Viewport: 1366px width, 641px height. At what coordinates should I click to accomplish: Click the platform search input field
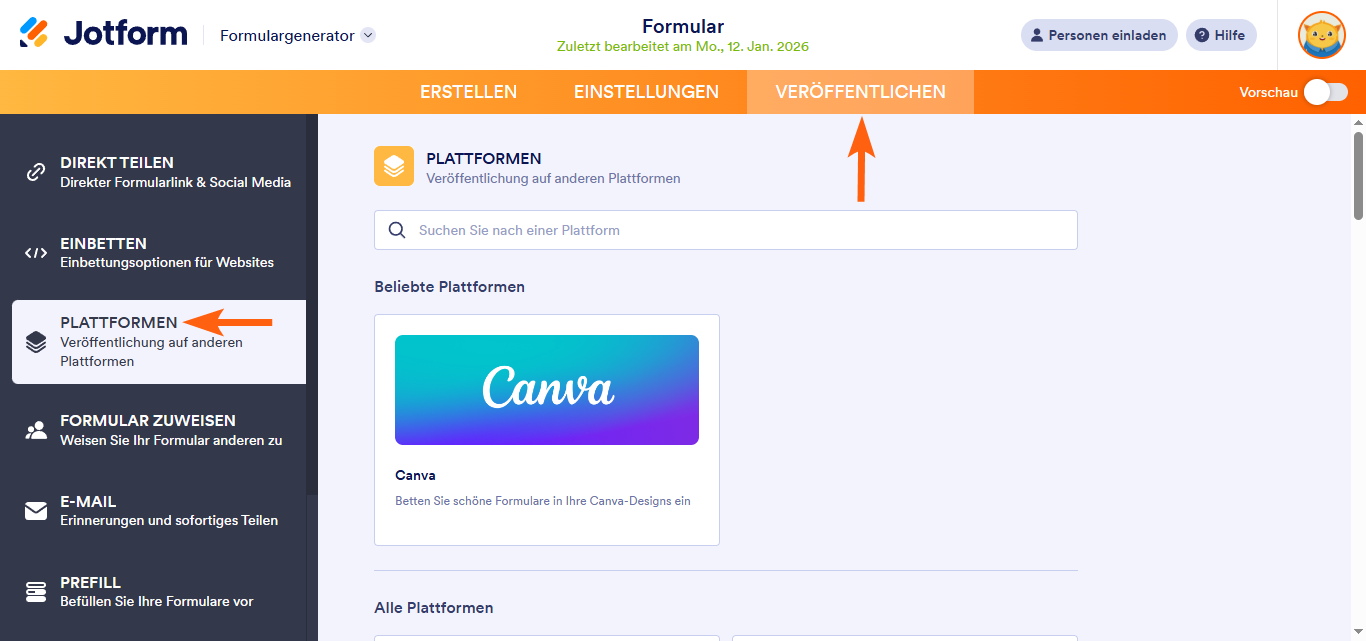(x=725, y=230)
